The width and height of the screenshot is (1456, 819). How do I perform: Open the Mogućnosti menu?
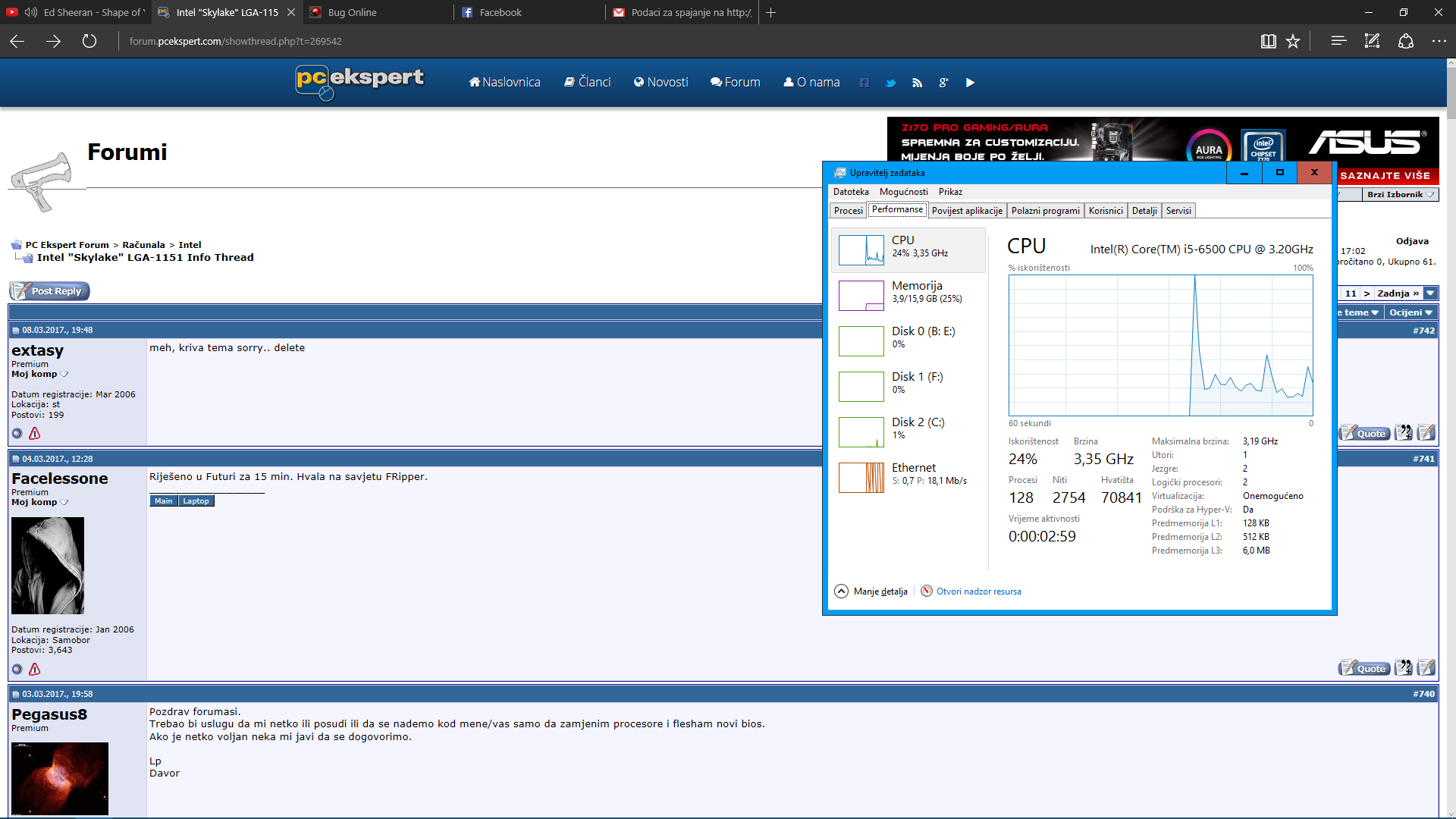coord(903,192)
